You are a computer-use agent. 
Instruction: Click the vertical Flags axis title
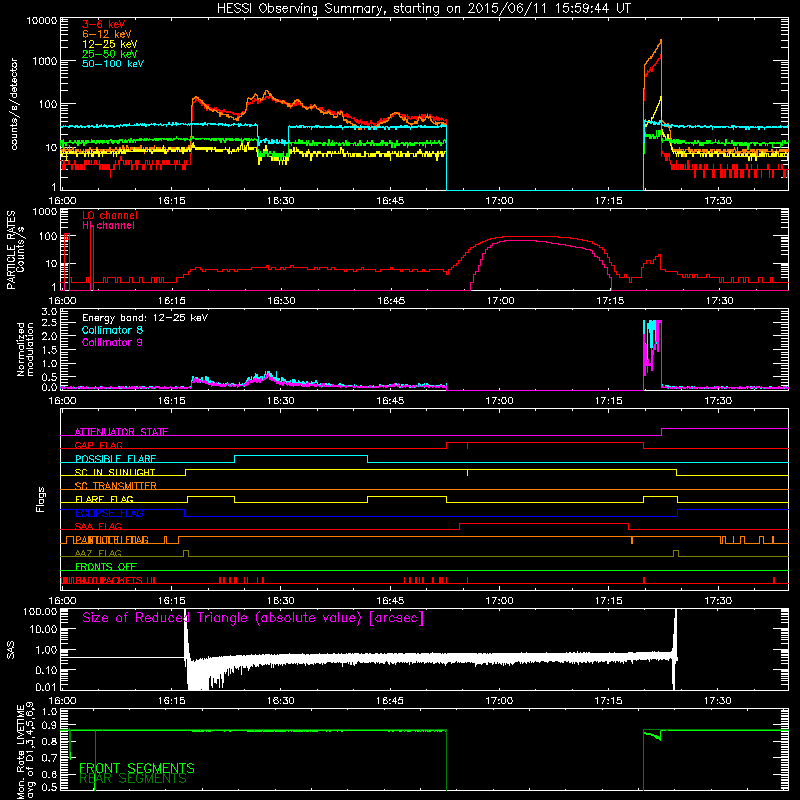(x=41, y=499)
